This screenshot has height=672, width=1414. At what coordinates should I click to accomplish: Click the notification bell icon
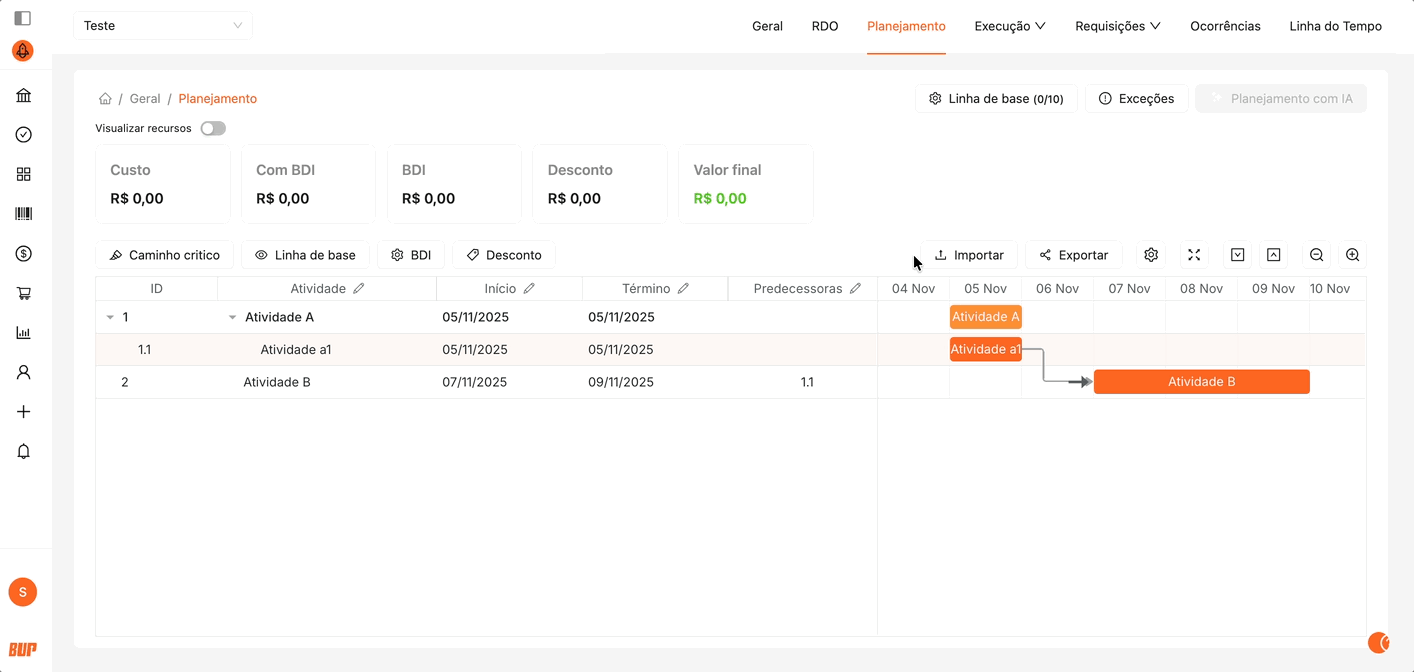click(24, 452)
